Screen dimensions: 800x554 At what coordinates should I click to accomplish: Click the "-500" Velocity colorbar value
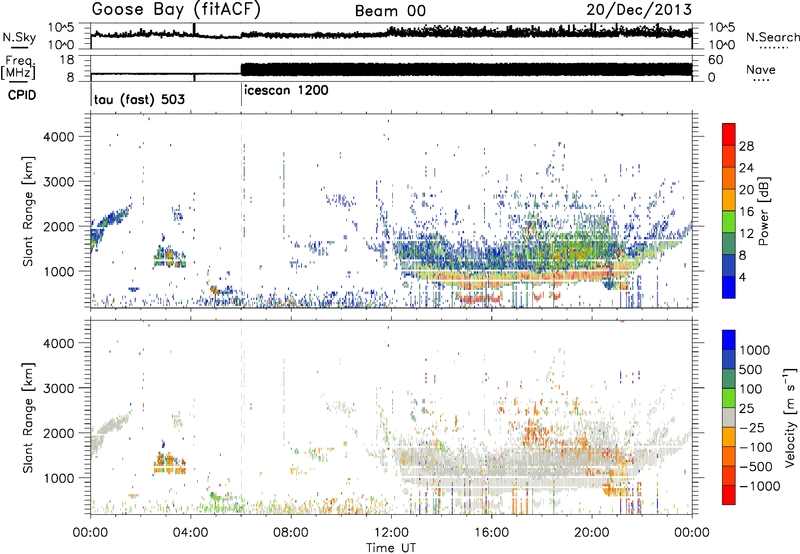[756, 467]
